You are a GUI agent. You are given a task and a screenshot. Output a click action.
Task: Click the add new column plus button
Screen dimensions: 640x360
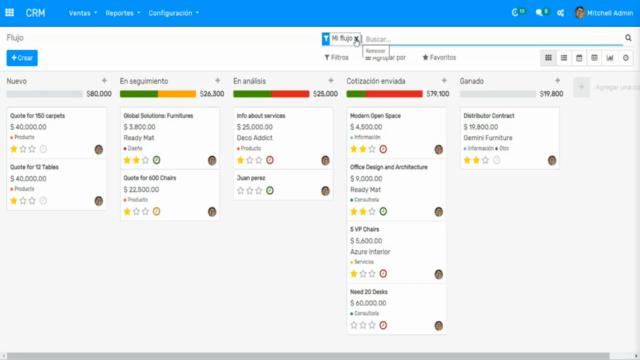(x=582, y=87)
